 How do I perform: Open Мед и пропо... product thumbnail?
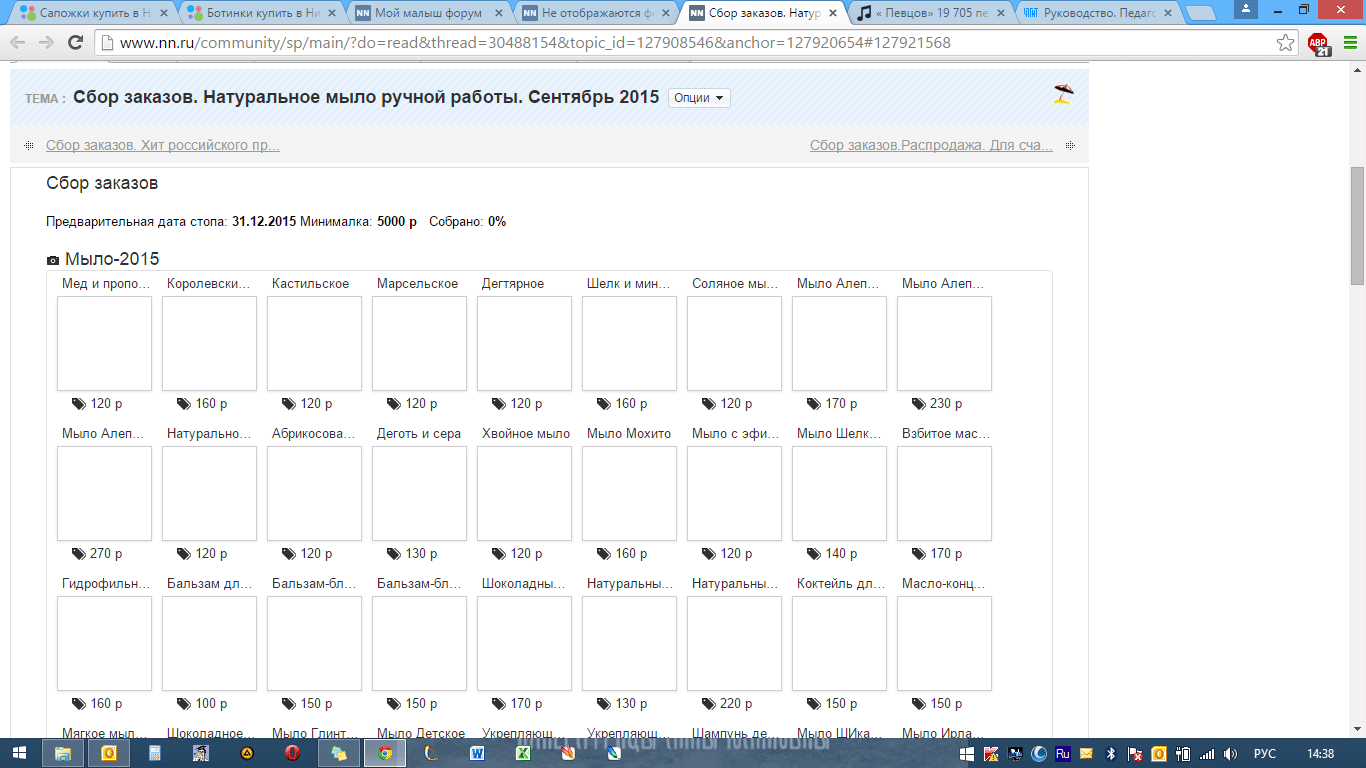tap(104, 344)
